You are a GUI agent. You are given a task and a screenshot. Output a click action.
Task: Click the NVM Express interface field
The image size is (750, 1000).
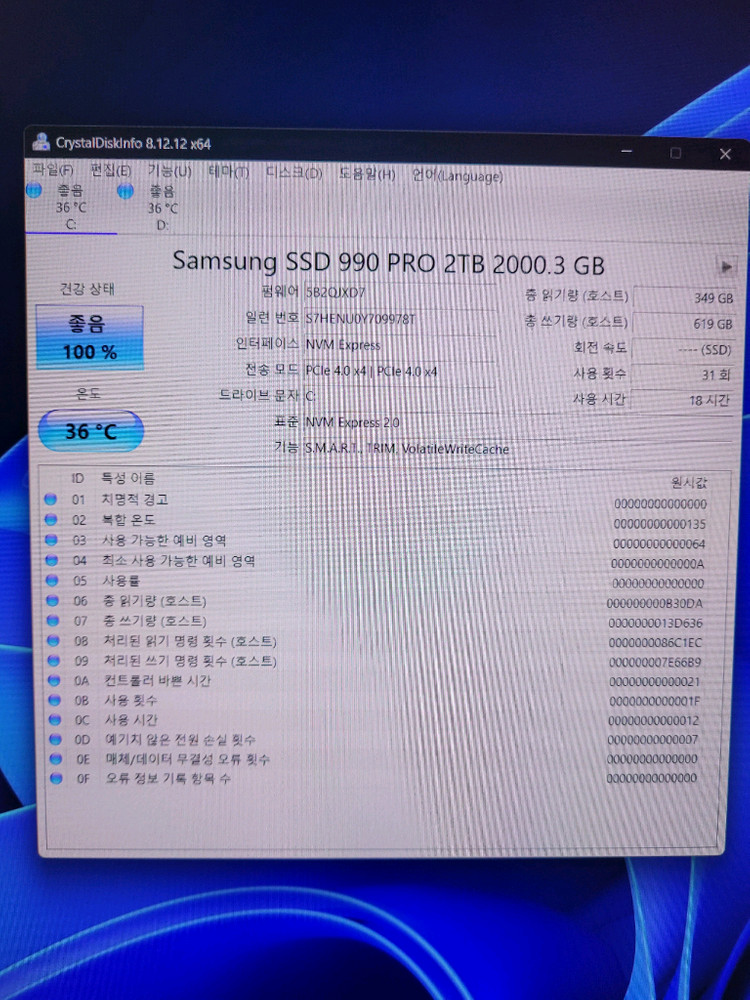click(x=399, y=345)
